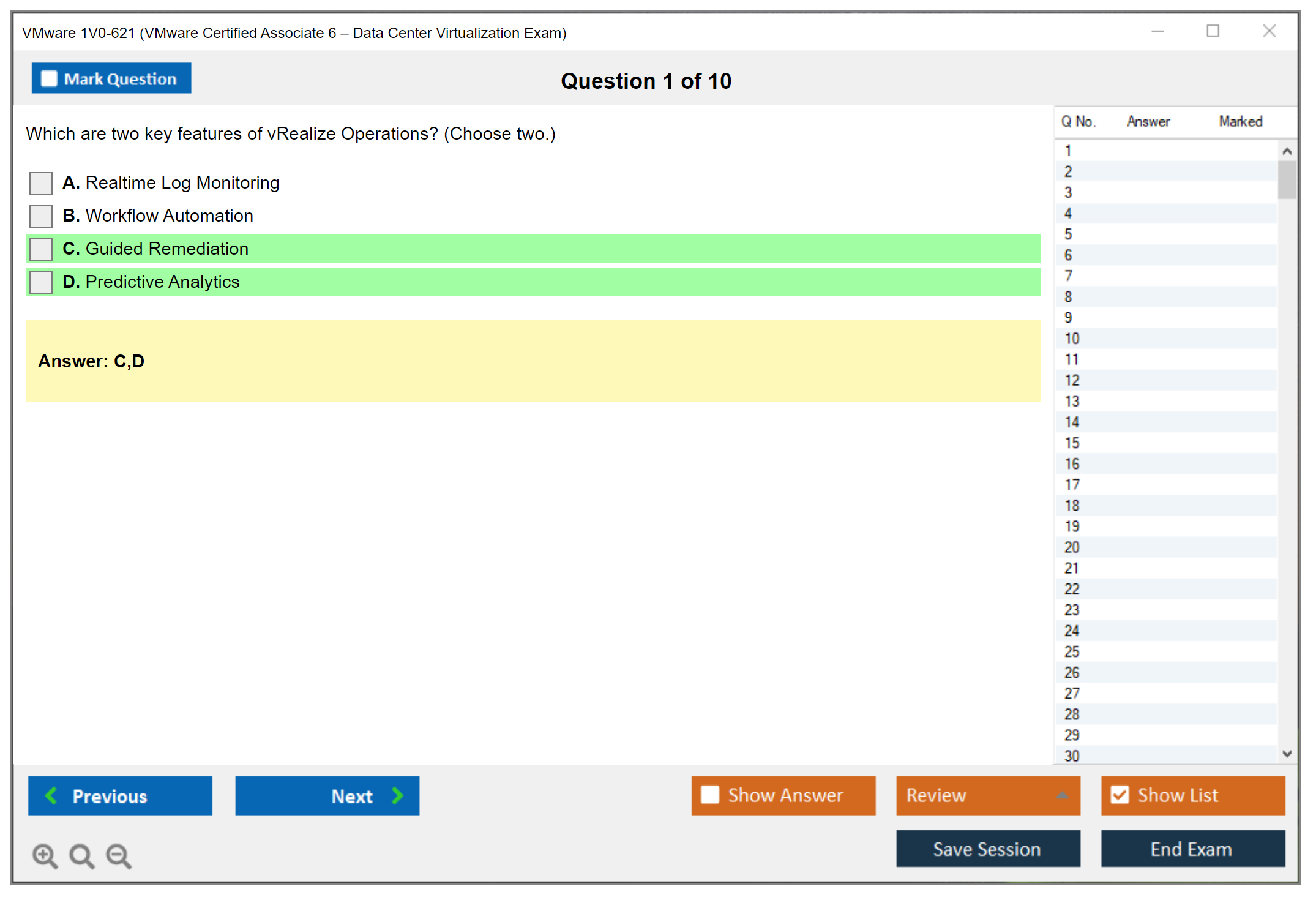1316x900 pixels.
Task: Expand the Review dropdown arrow
Action: (1062, 795)
